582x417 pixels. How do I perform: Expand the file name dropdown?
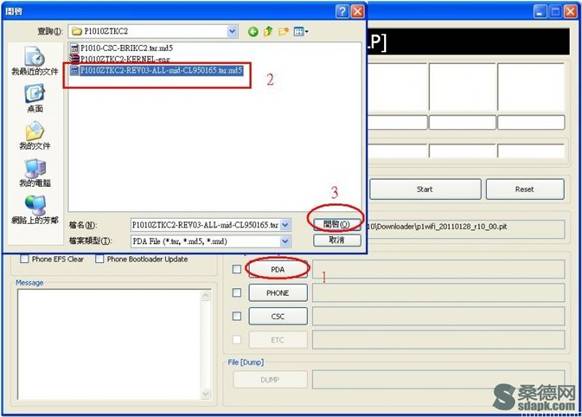pos(285,225)
